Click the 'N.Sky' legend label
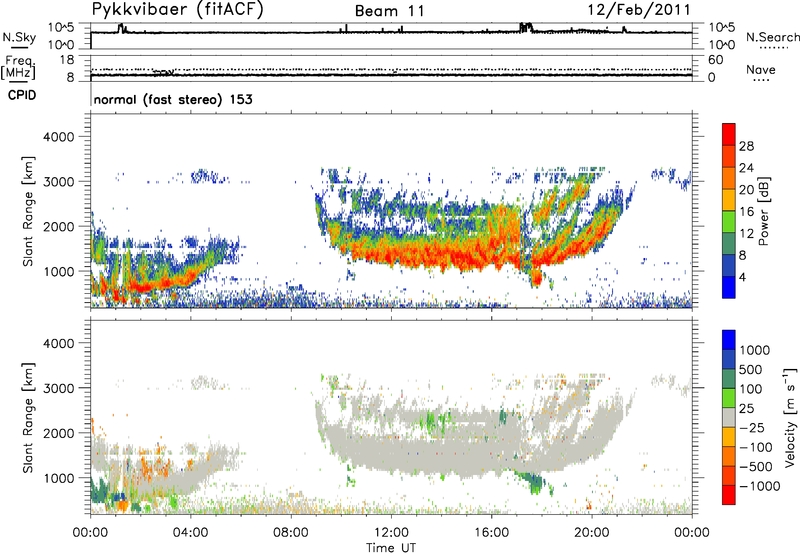 tap(19, 37)
